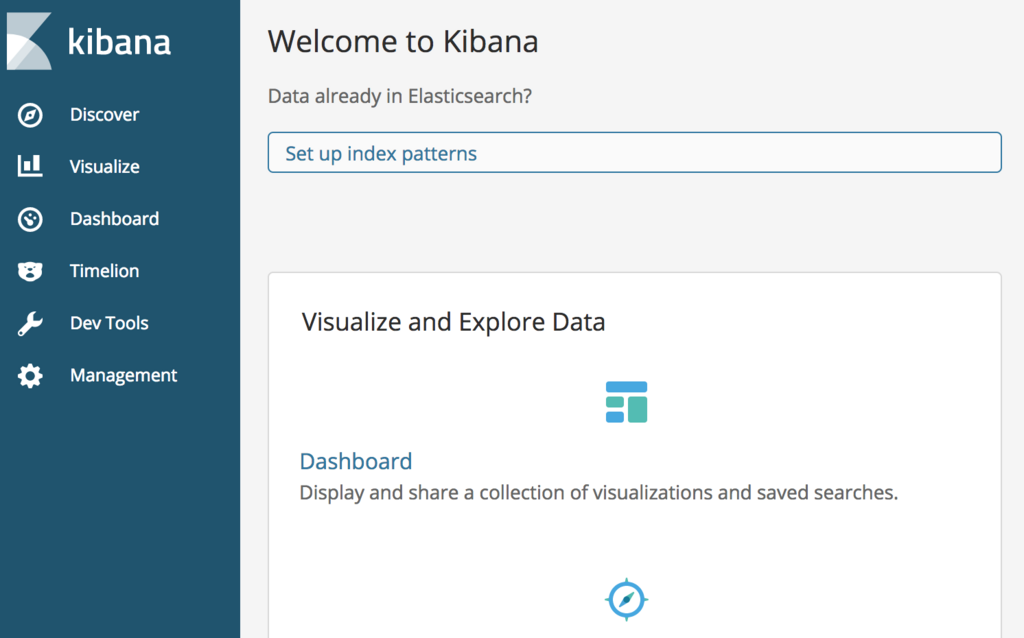Screen dimensions: 1024x638
Task: Click the Visualize bar chart icon
Action: [30, 166]
